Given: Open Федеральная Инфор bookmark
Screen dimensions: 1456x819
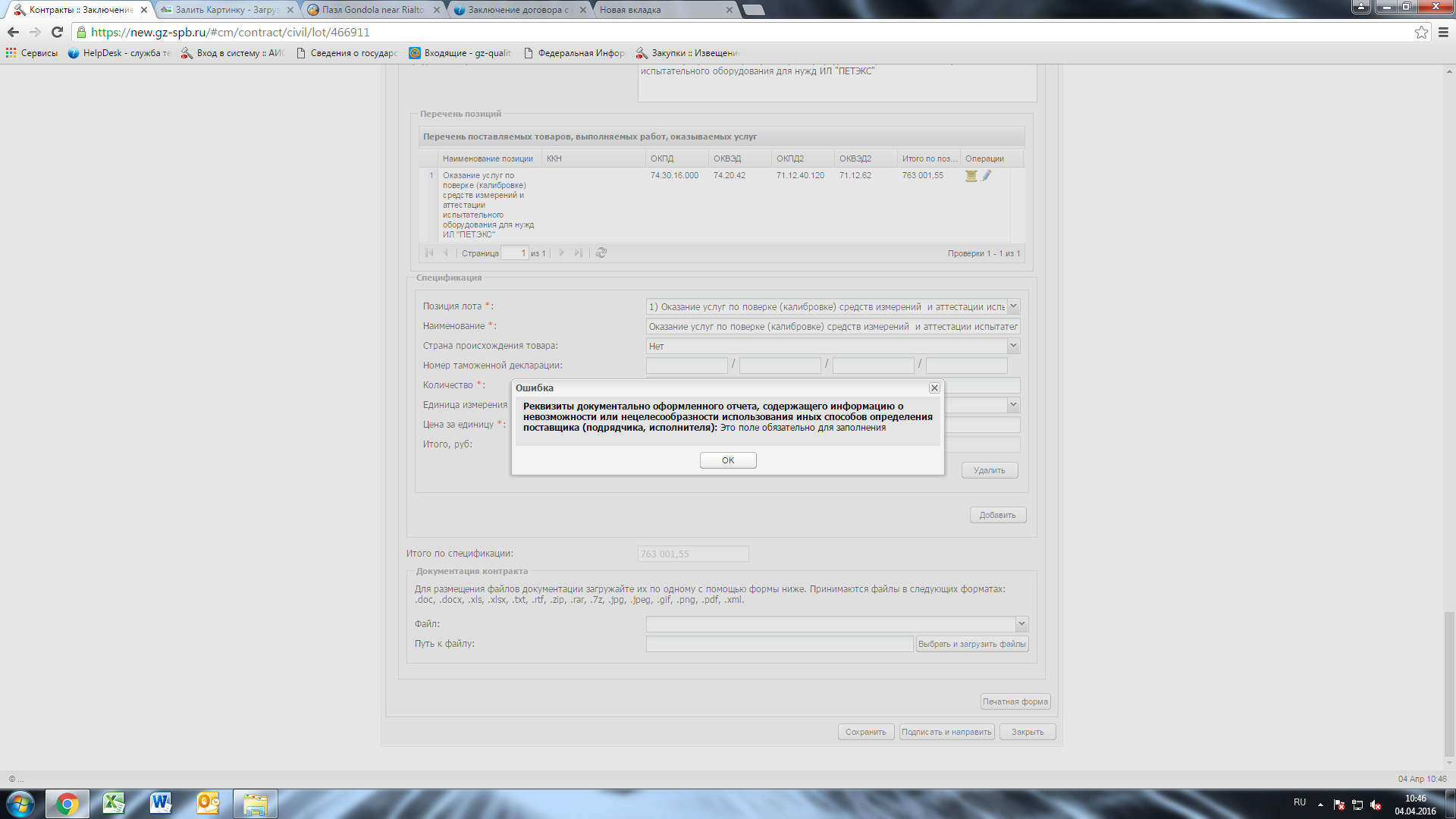Looking at the screenshot, I should click(x=574, y=53).
